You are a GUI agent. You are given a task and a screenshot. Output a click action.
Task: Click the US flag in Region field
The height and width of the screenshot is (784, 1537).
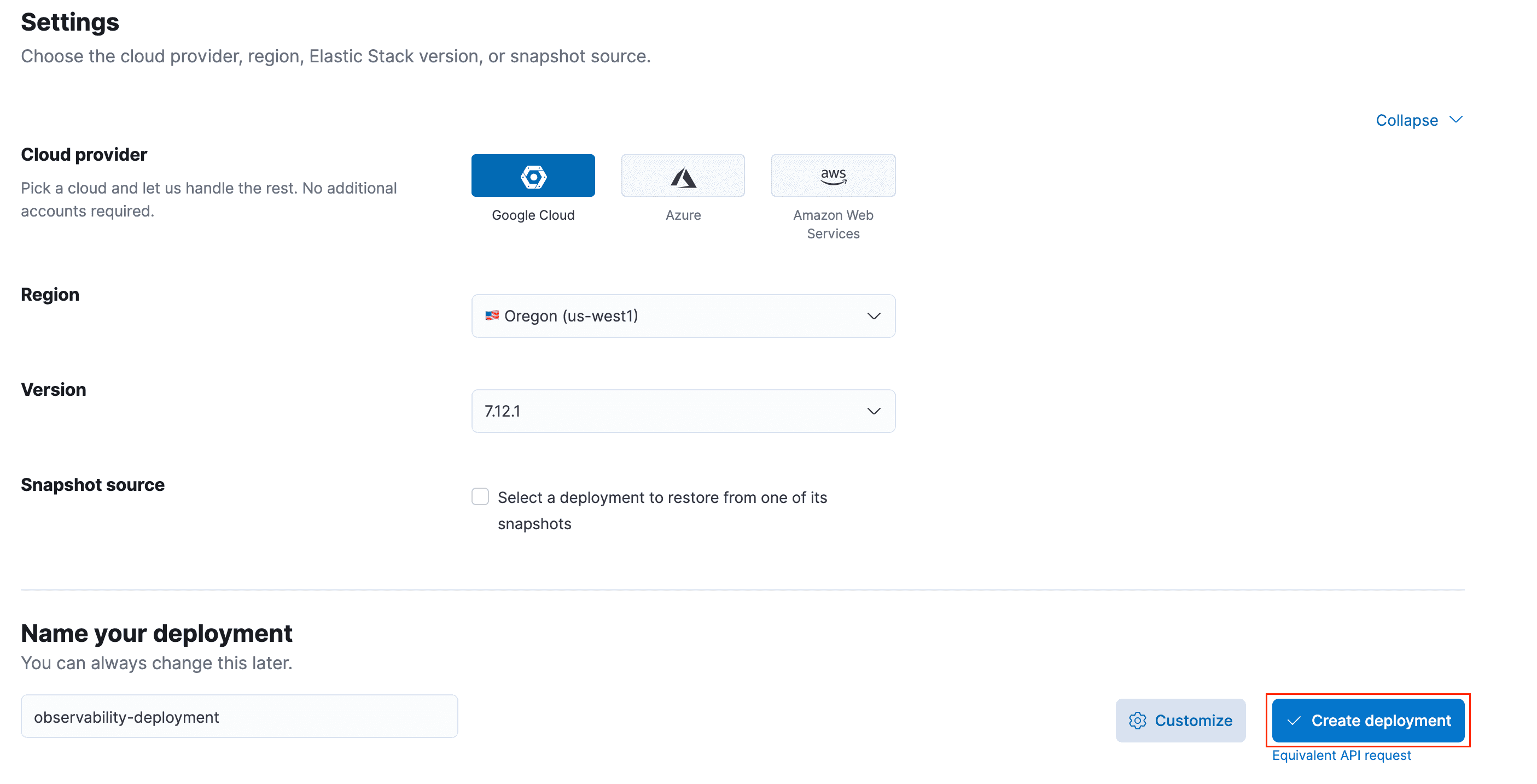(492, 315)
